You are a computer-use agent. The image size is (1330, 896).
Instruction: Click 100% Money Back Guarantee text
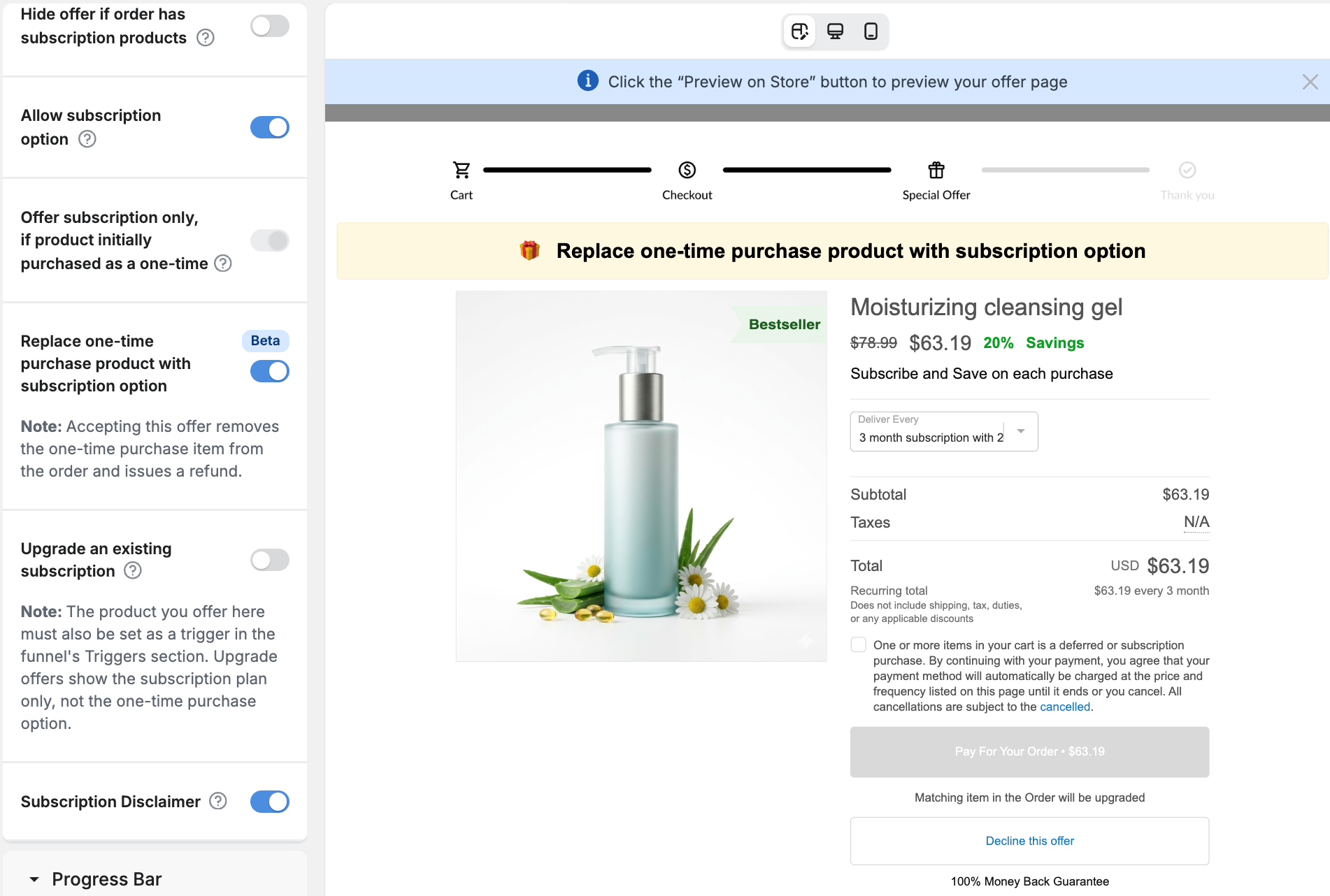[1029, 881]
